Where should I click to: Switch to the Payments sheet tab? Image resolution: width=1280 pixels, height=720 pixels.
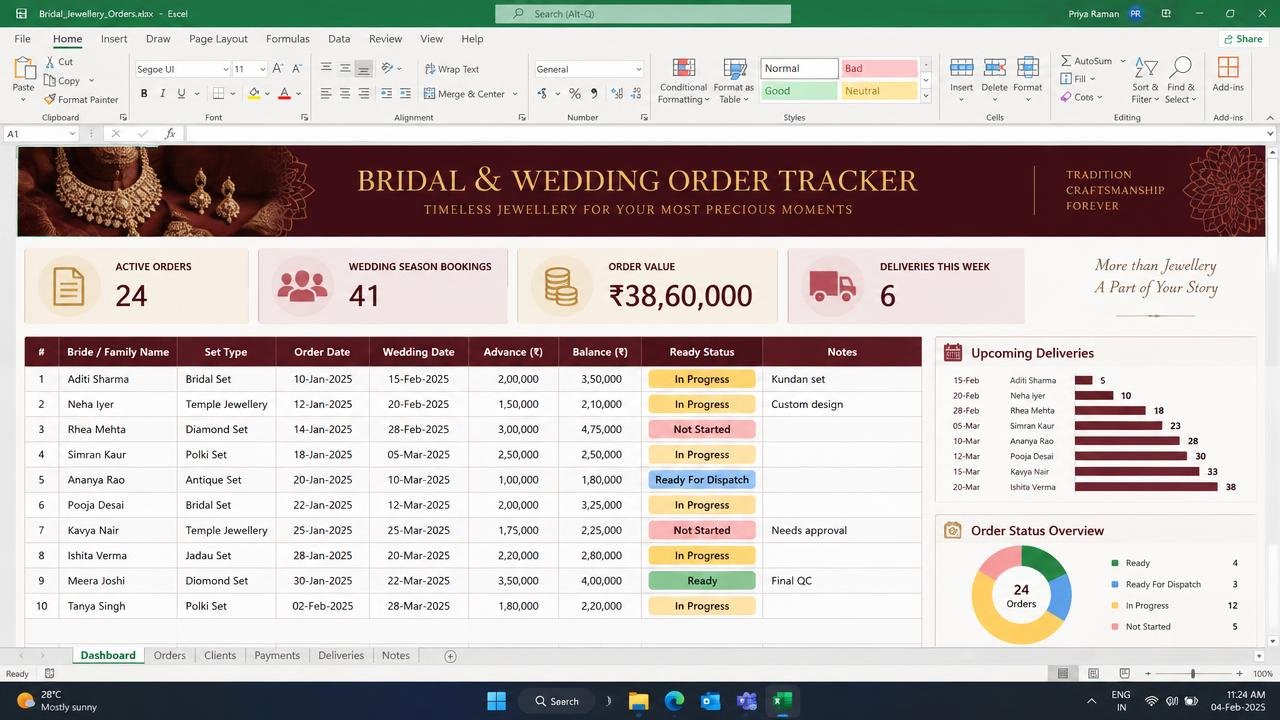coord(277,656)
